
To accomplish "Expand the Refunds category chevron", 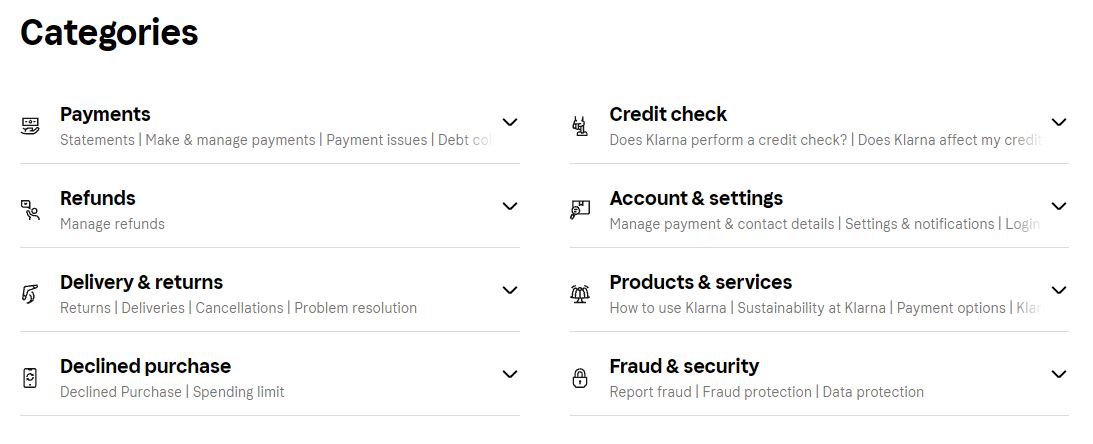I will (x=510, y=206).
